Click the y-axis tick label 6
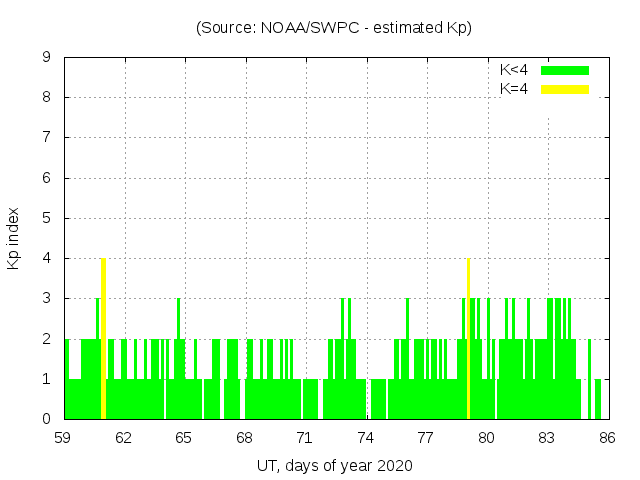The image size is (640, 480). (47, 178)
